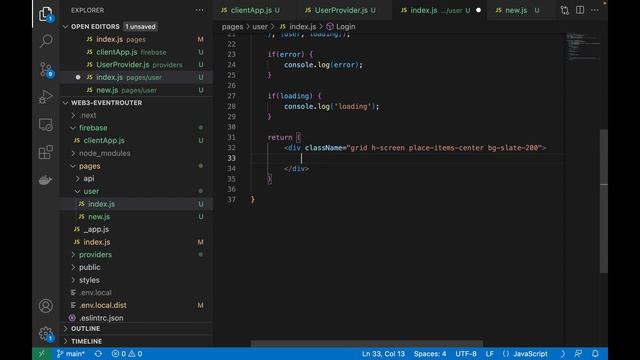Viewport: 640px width, 360px height.
Task: Expand the styles folder
Action: (x=73, y=280)
